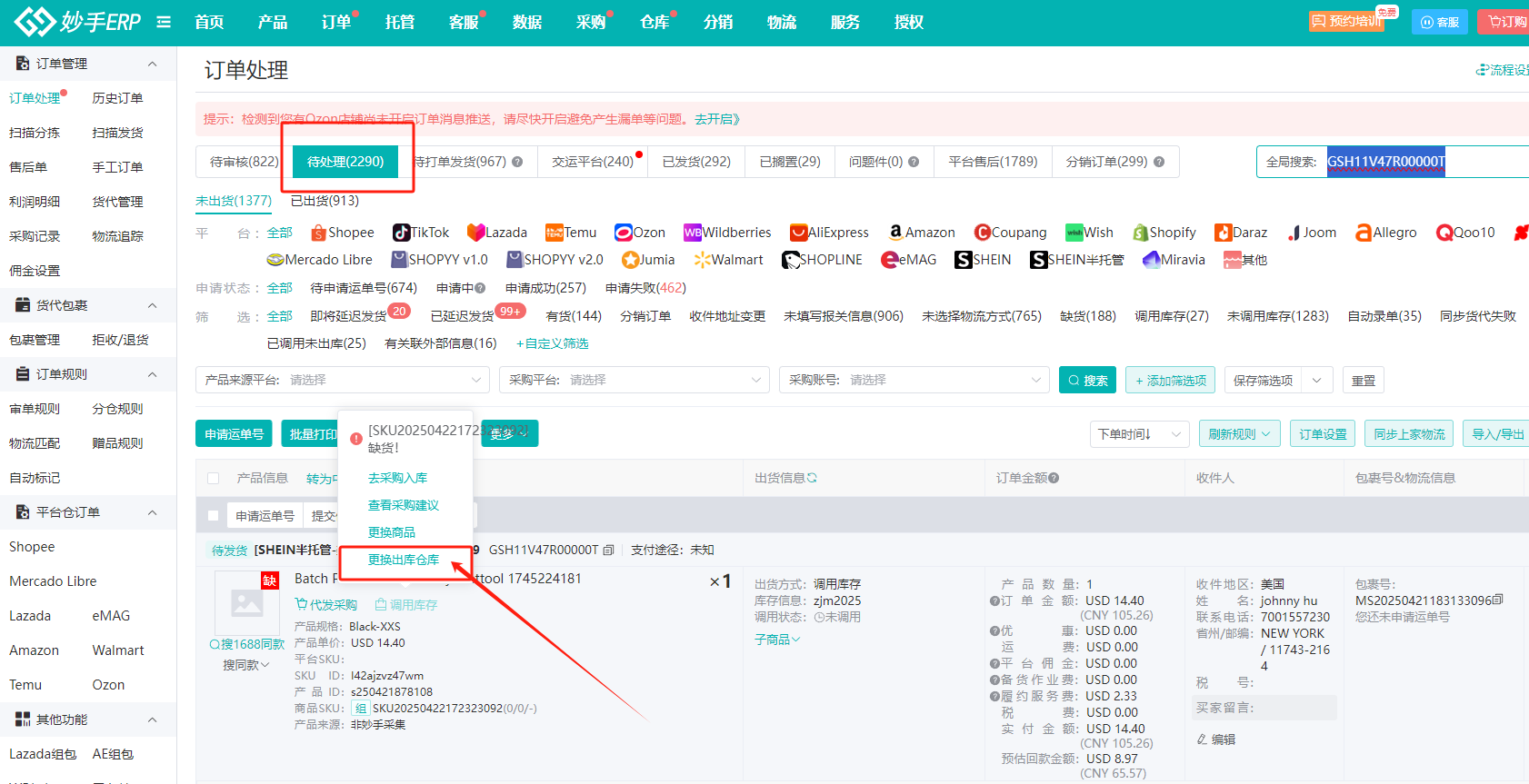This screenshot has width=1529, height=784.
Task: Filter by TikTok platform icon
Action: pyautogui.click(x=401, y=233)
